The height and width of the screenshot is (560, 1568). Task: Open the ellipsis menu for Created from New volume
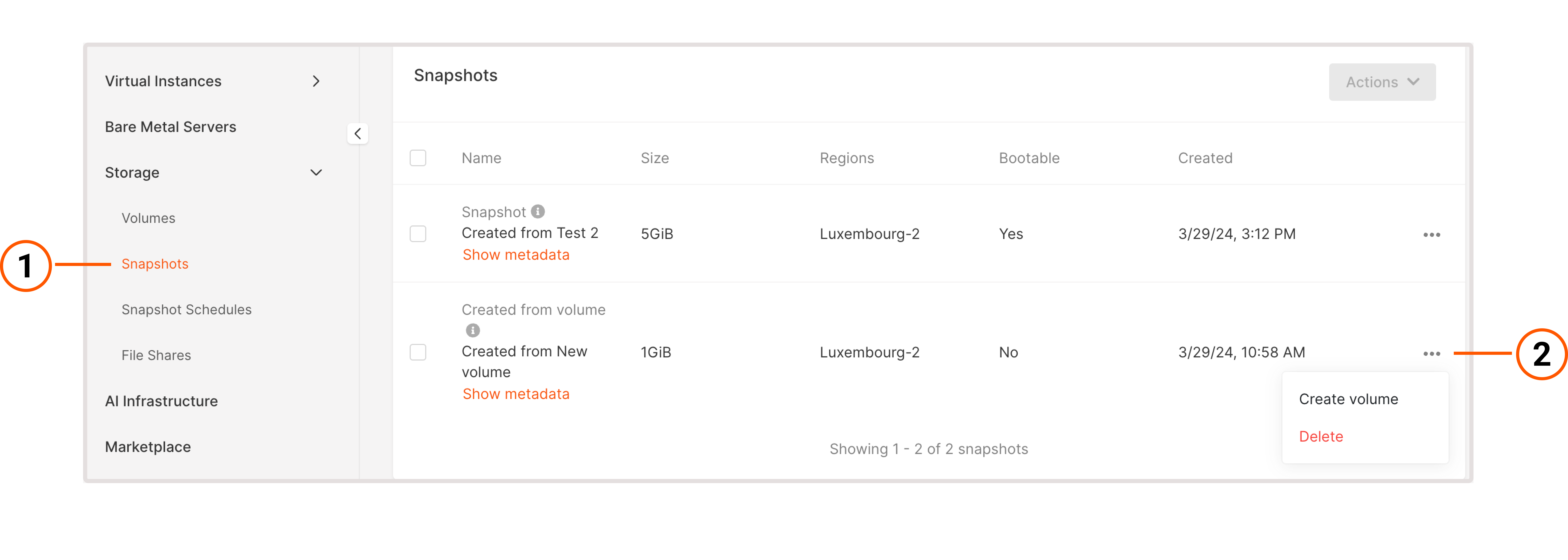pyautogui.click(x=1432, y=353)
